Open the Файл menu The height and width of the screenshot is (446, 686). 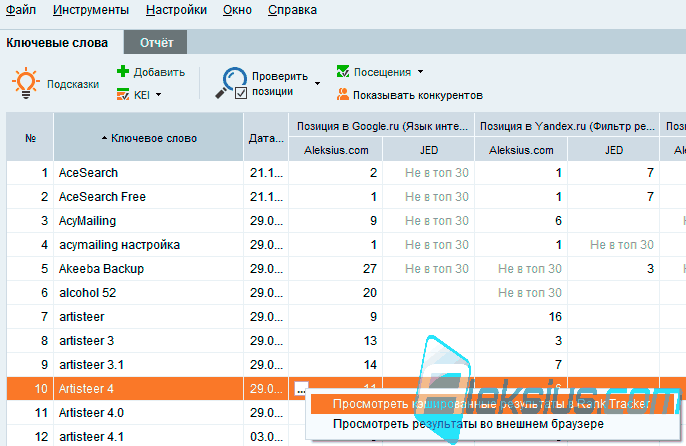click(21, 10)
